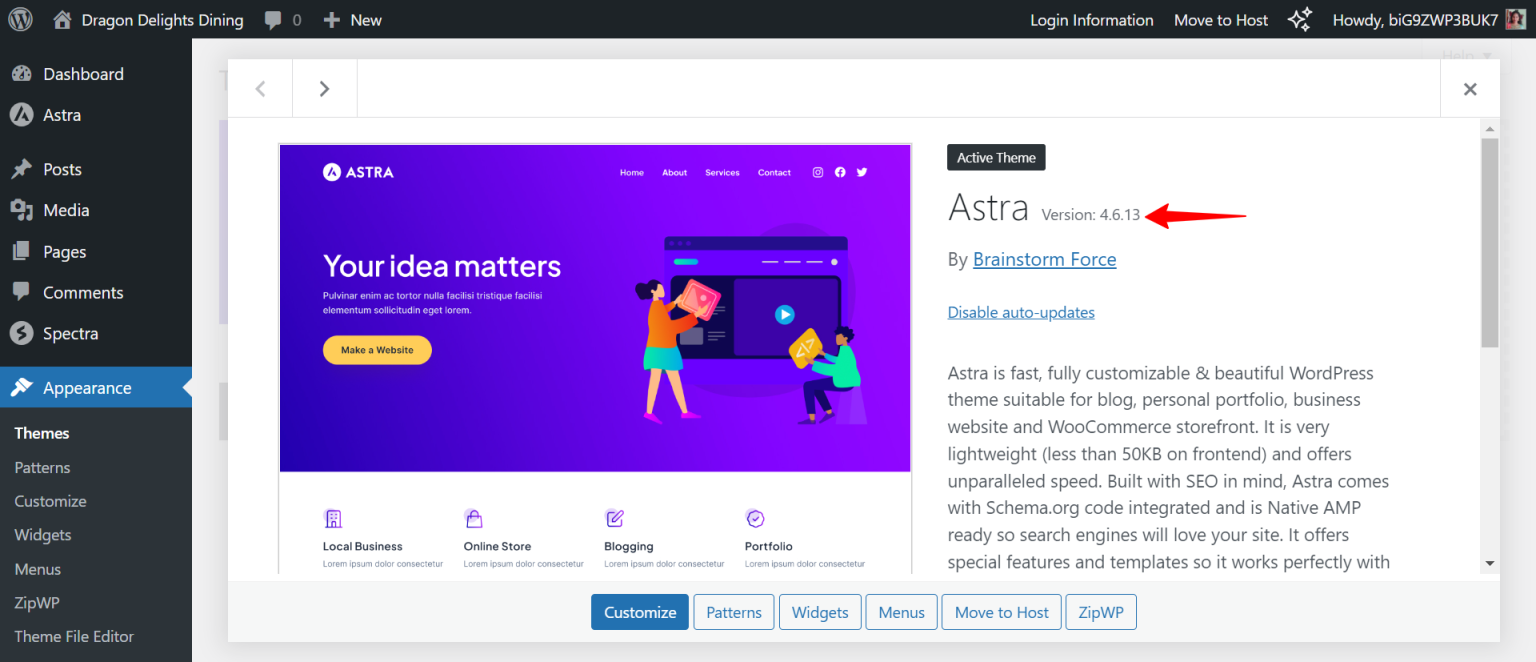Click the home icon beside Dragon Delights Dining
Image resolution: width=1536 pixels, height=662 pixels.
point(62,19)
